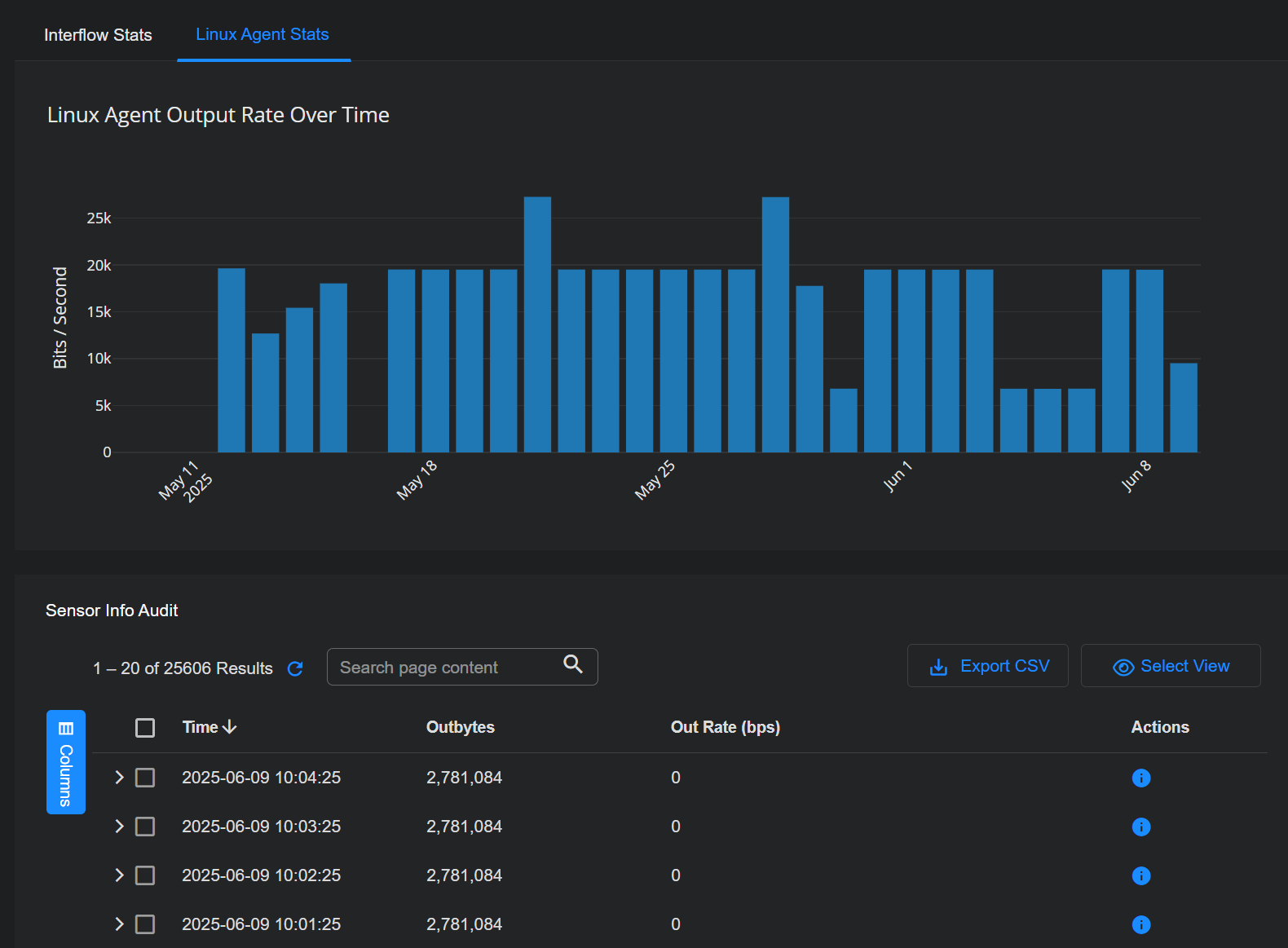Image resolution: width=1288 pixels, height=948 pixels.
Task: Click the Export CSV button
Action: (988, 666)
